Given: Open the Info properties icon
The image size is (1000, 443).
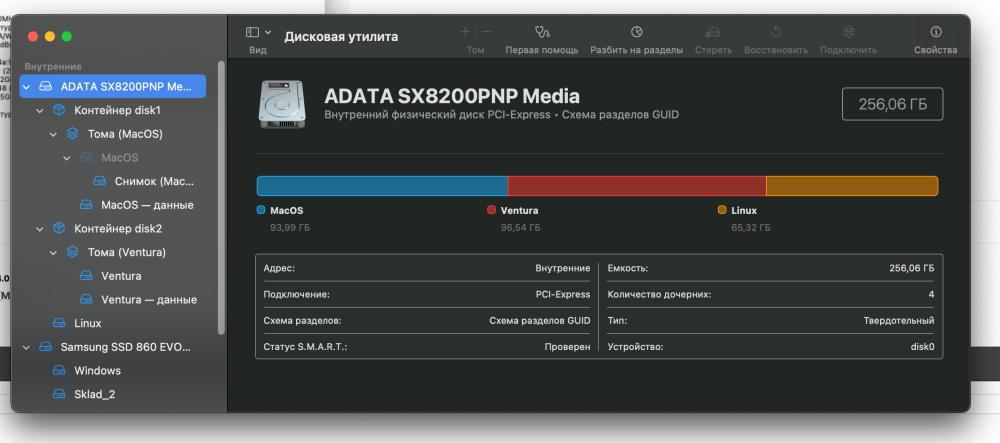Looking at the screenshot, I should 936,31.
